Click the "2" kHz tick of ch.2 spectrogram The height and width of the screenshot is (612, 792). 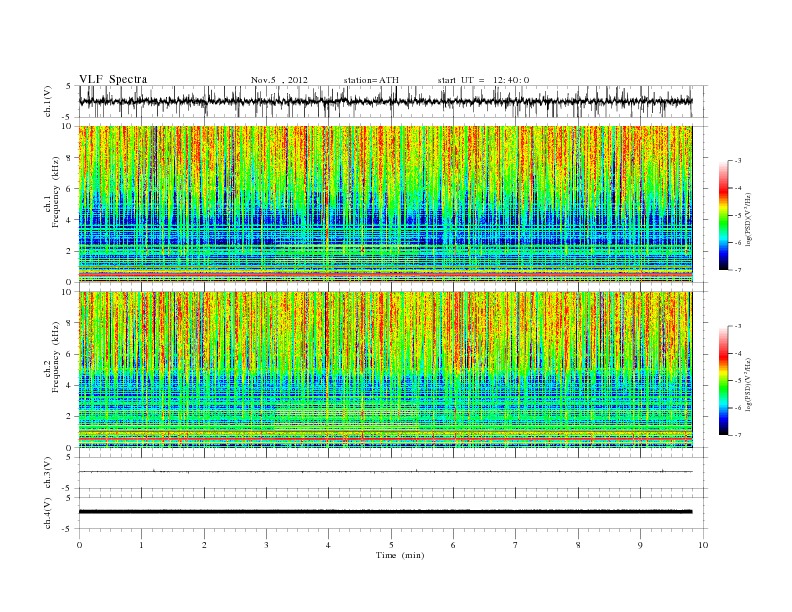pos(70,417)
